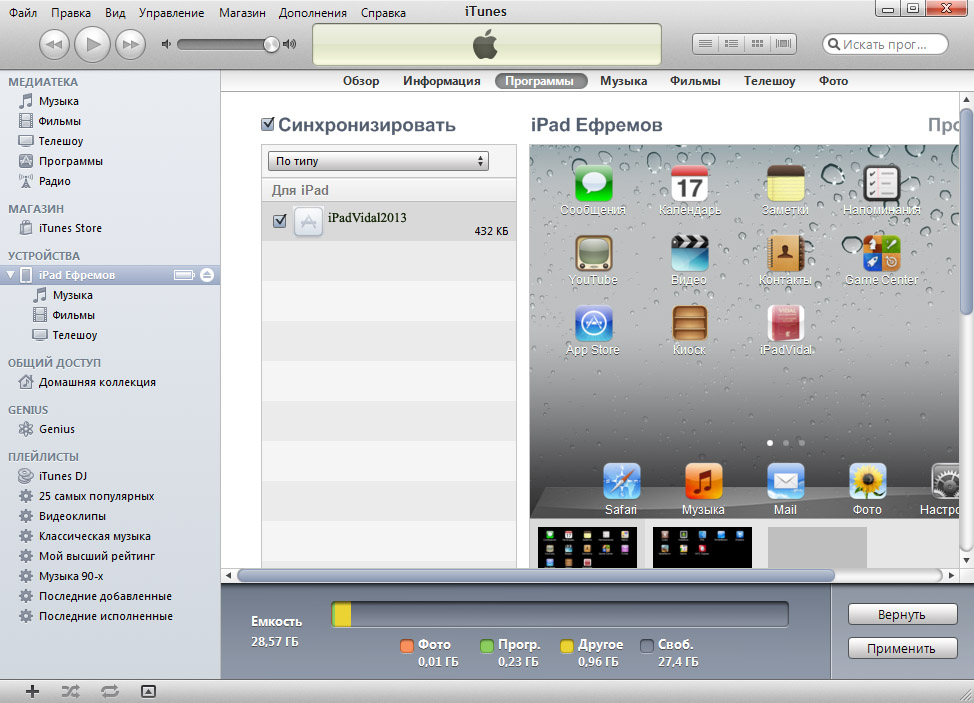974x703 pixels.
Task: Open the Справка menu
Action: pyautogui.click(x=383, y=12)
